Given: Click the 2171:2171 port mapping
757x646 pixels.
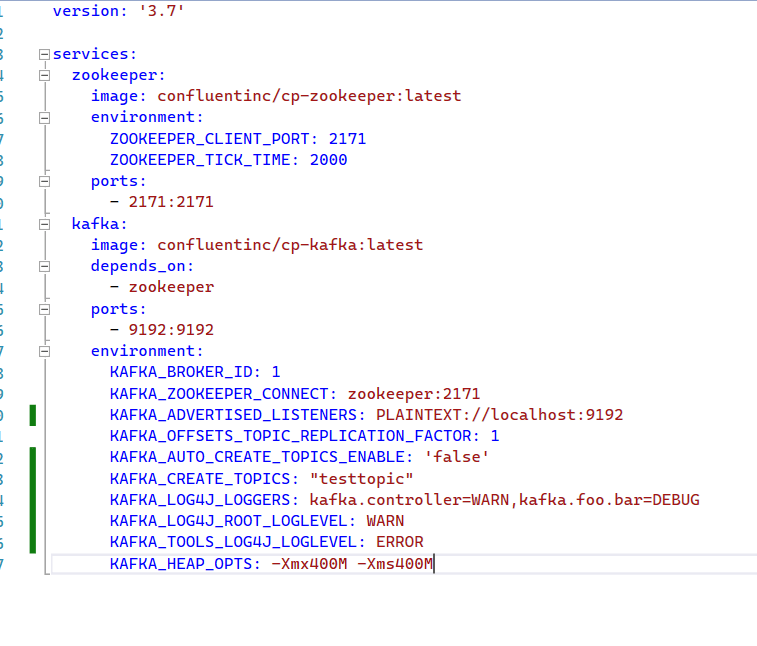Looking at the screenshot, I should [x=171, y=202].
